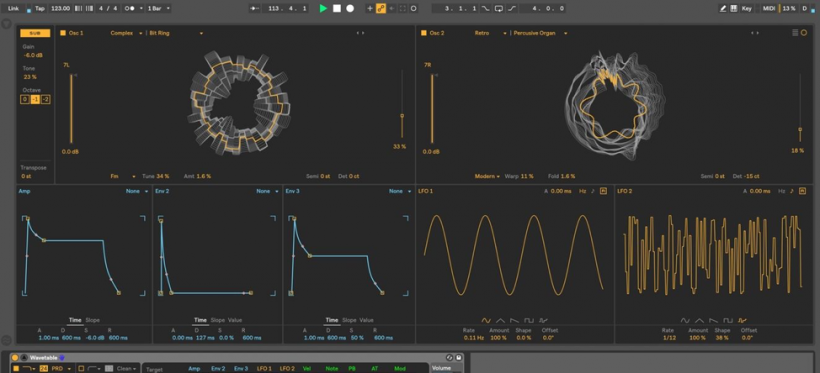Open the Percusive Organ wavetable dropdown

540,33
